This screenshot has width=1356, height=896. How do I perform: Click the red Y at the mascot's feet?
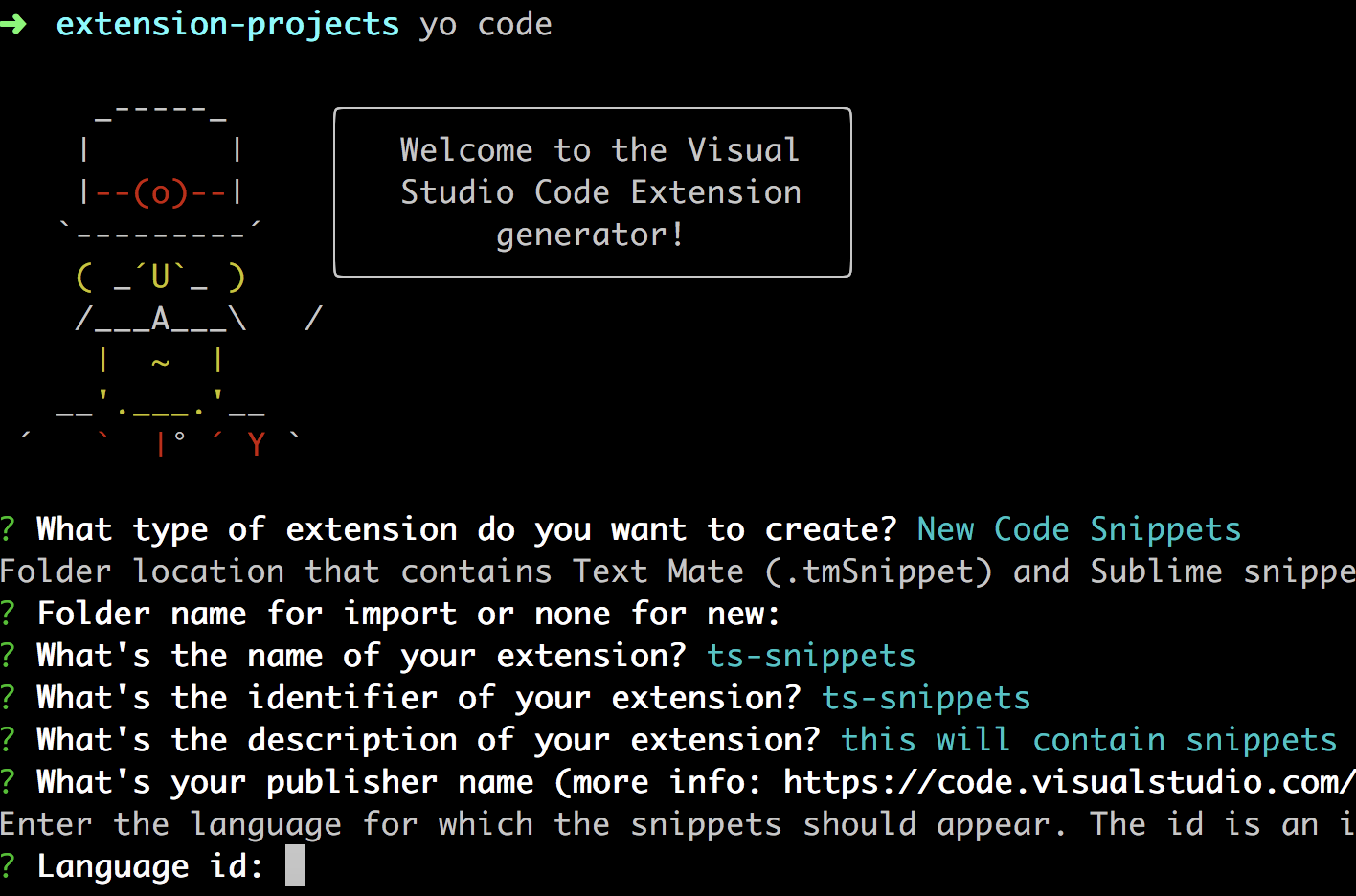coord(256,444)
